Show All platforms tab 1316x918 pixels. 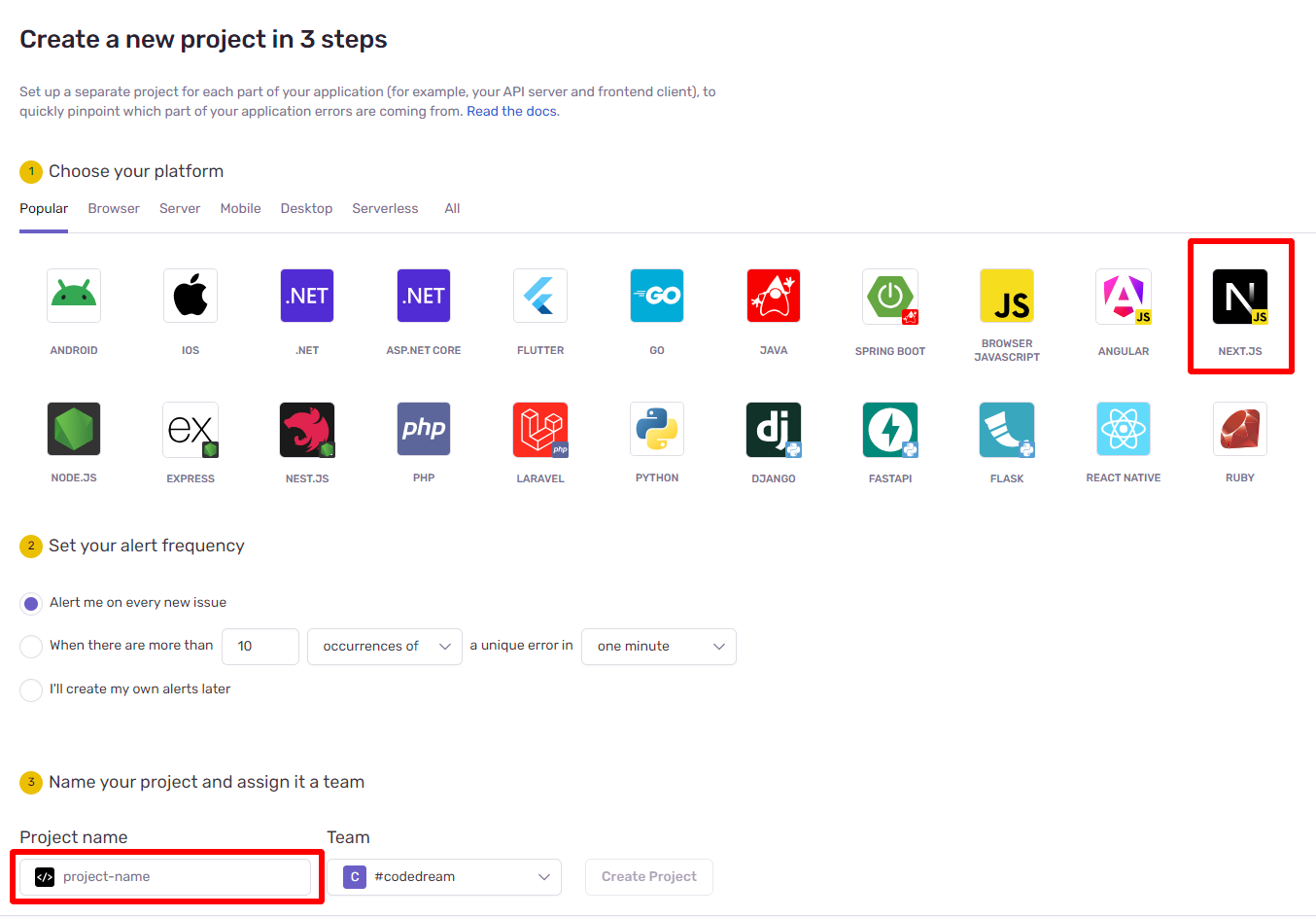pyautogui.click(x=452, y=208)
